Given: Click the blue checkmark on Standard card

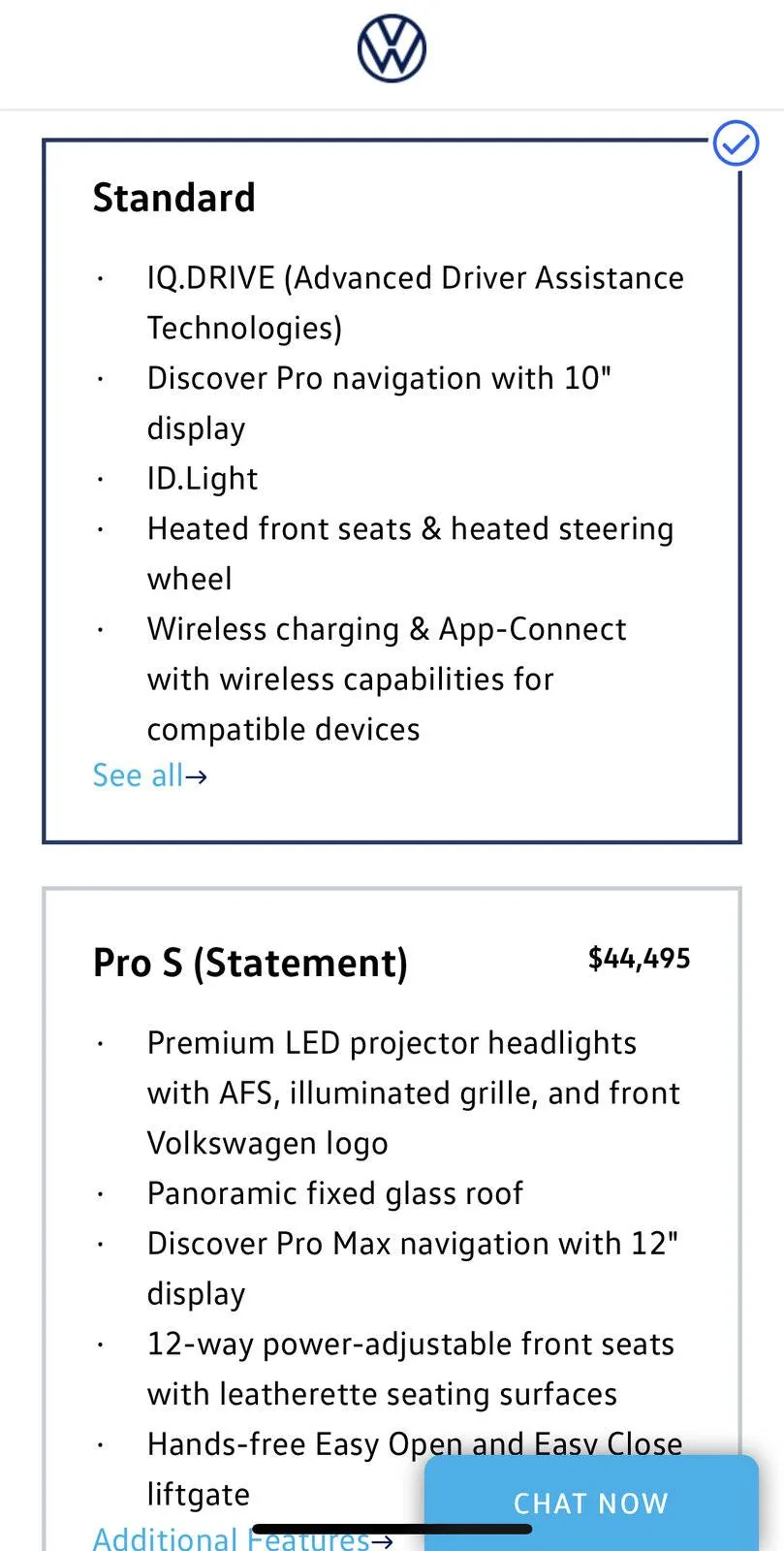Looking at the screenshot, I should click(737, 143).
